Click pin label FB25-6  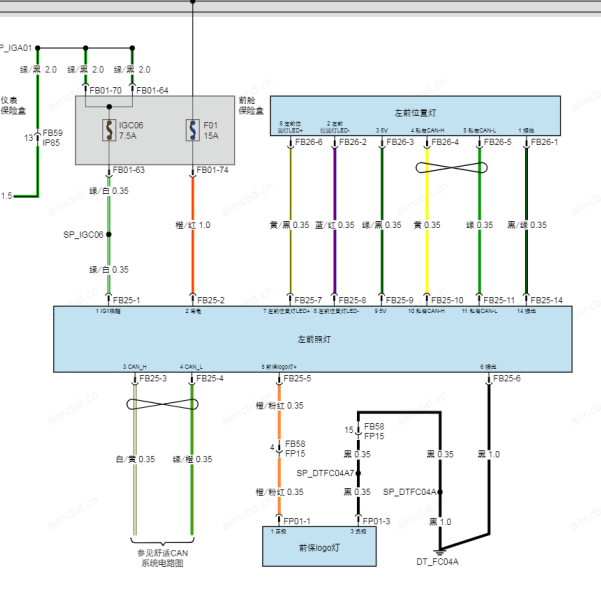pyautogui.click(x=507, y=378)
